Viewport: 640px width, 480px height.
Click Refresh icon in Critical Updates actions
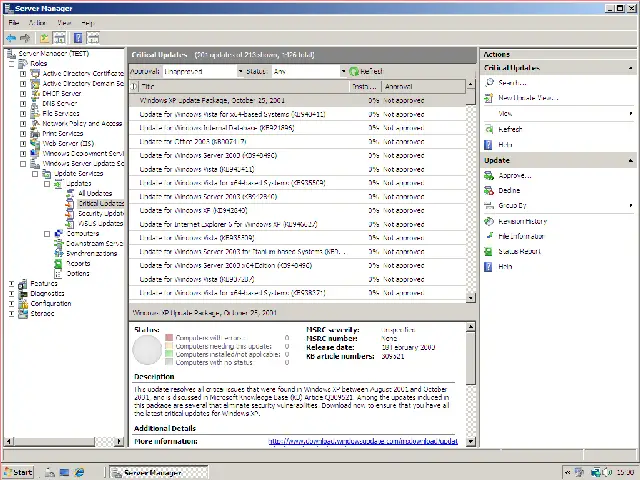coord(489,129)
